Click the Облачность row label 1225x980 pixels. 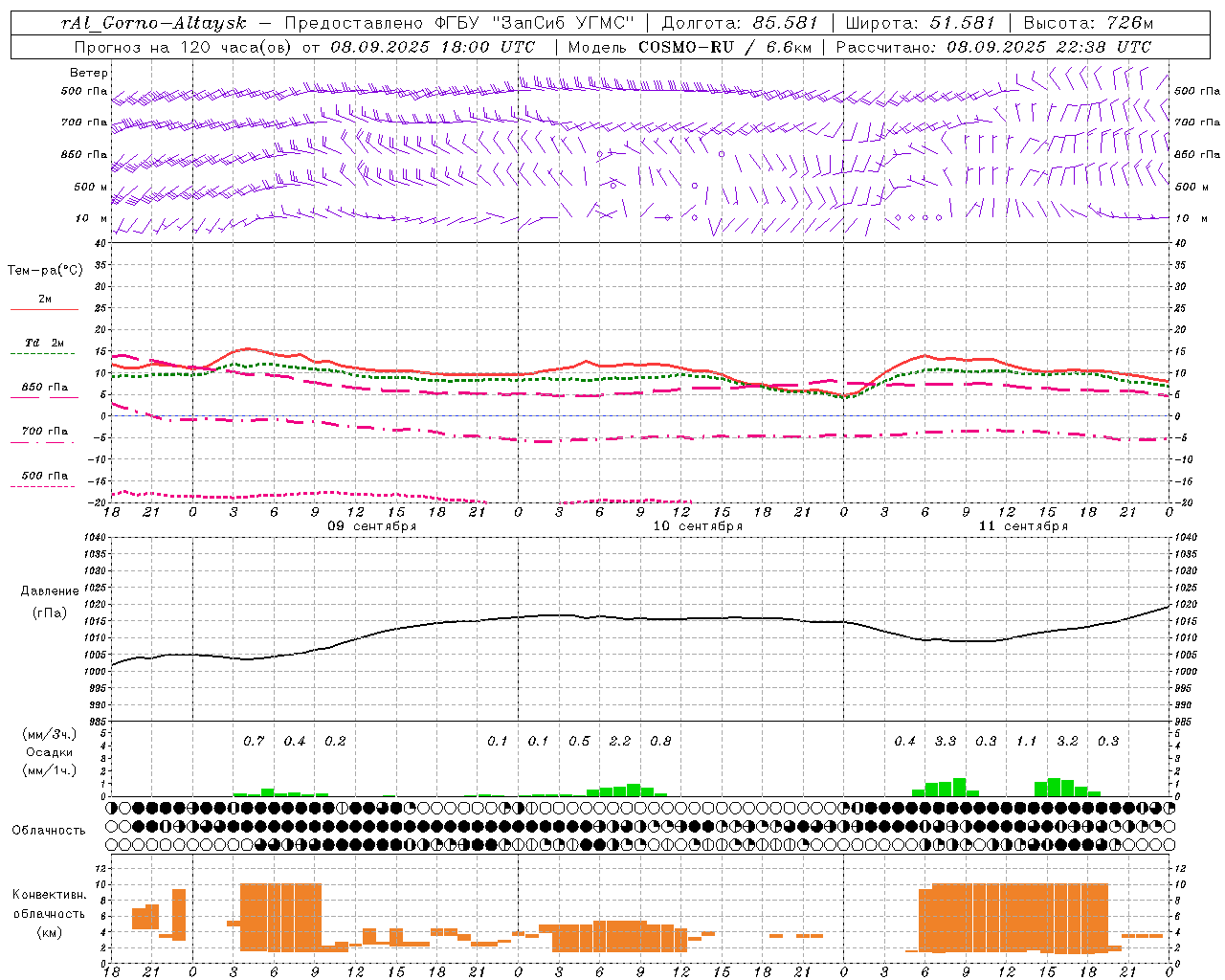49,831
